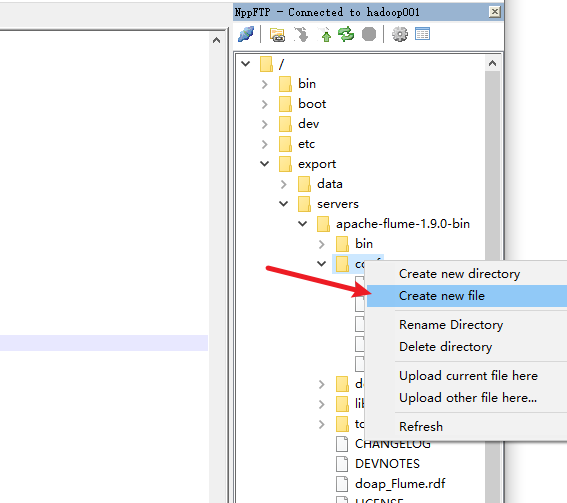This screenshot has width=567, height=503.
Task: Click the download file toolbar icon
Action: (x=301, y=35)
